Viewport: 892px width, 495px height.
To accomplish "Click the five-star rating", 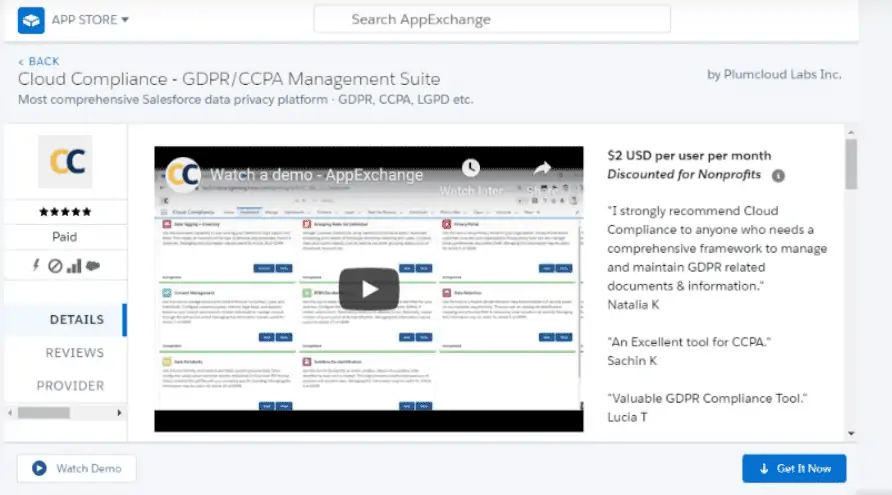I will (65, 212).
